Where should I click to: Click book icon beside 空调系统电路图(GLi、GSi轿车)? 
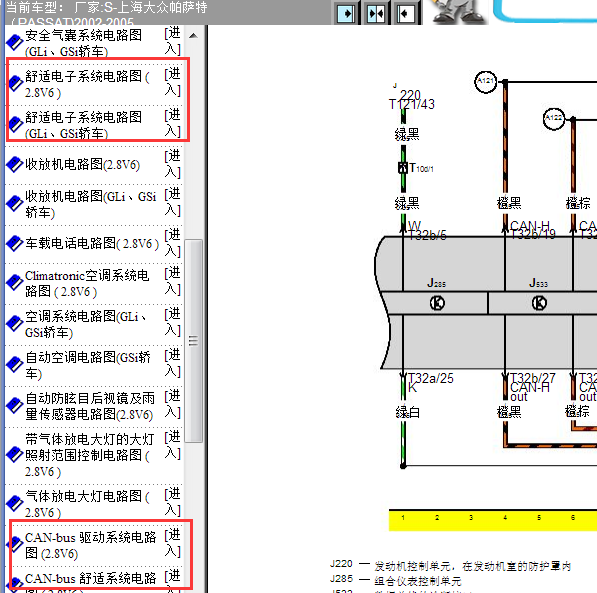[14, 324]
